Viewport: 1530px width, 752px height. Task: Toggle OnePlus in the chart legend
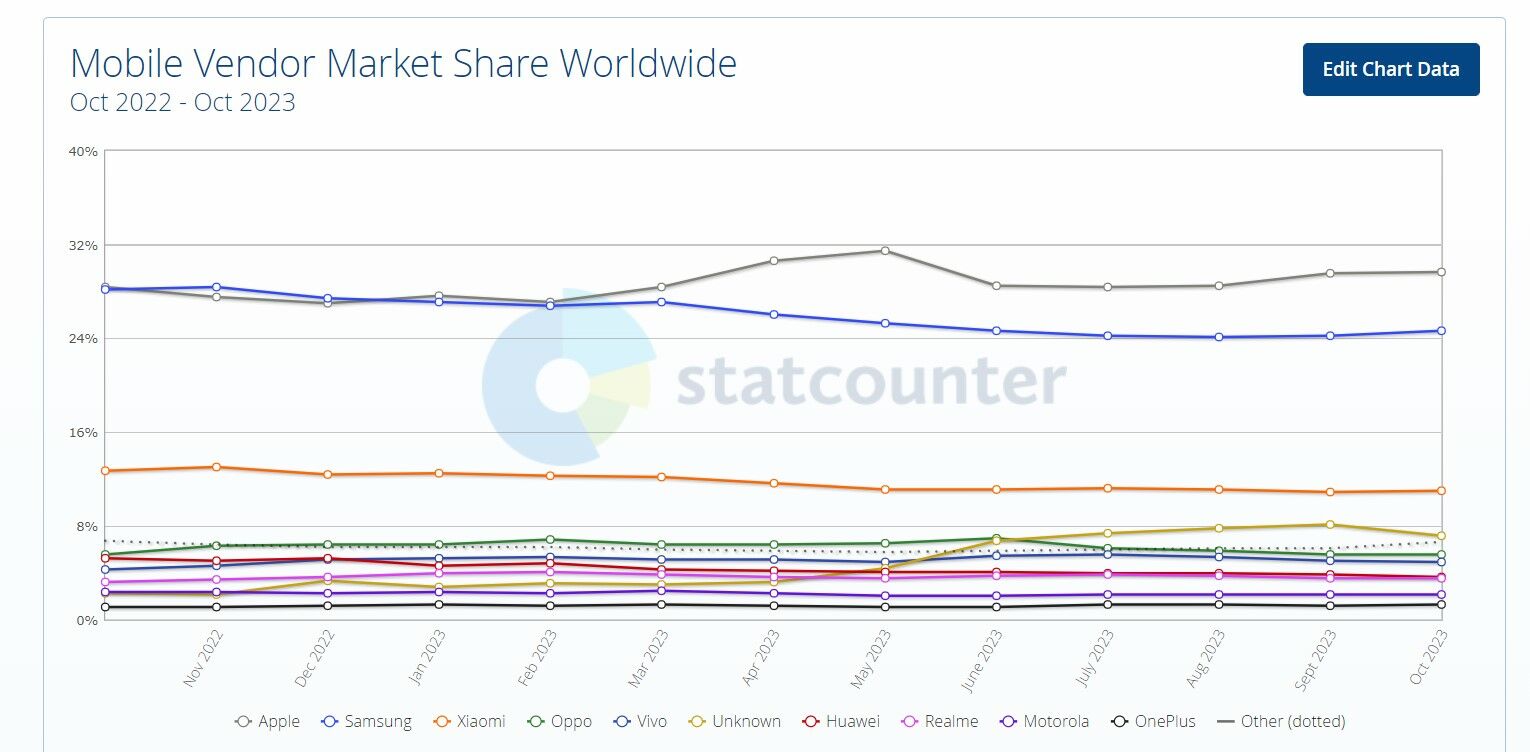tap(1153, 721)
